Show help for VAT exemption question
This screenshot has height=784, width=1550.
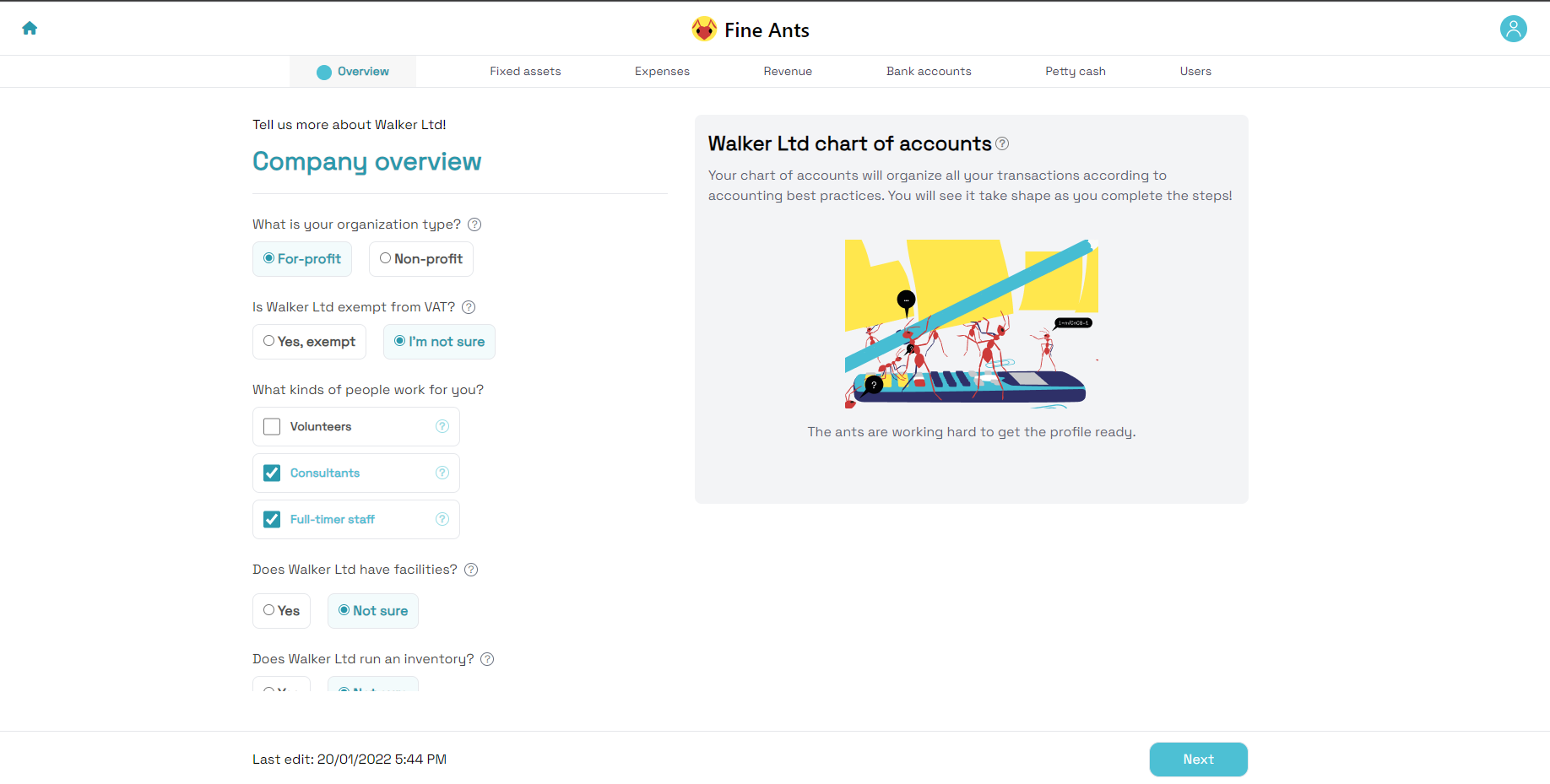click(469, 307)
